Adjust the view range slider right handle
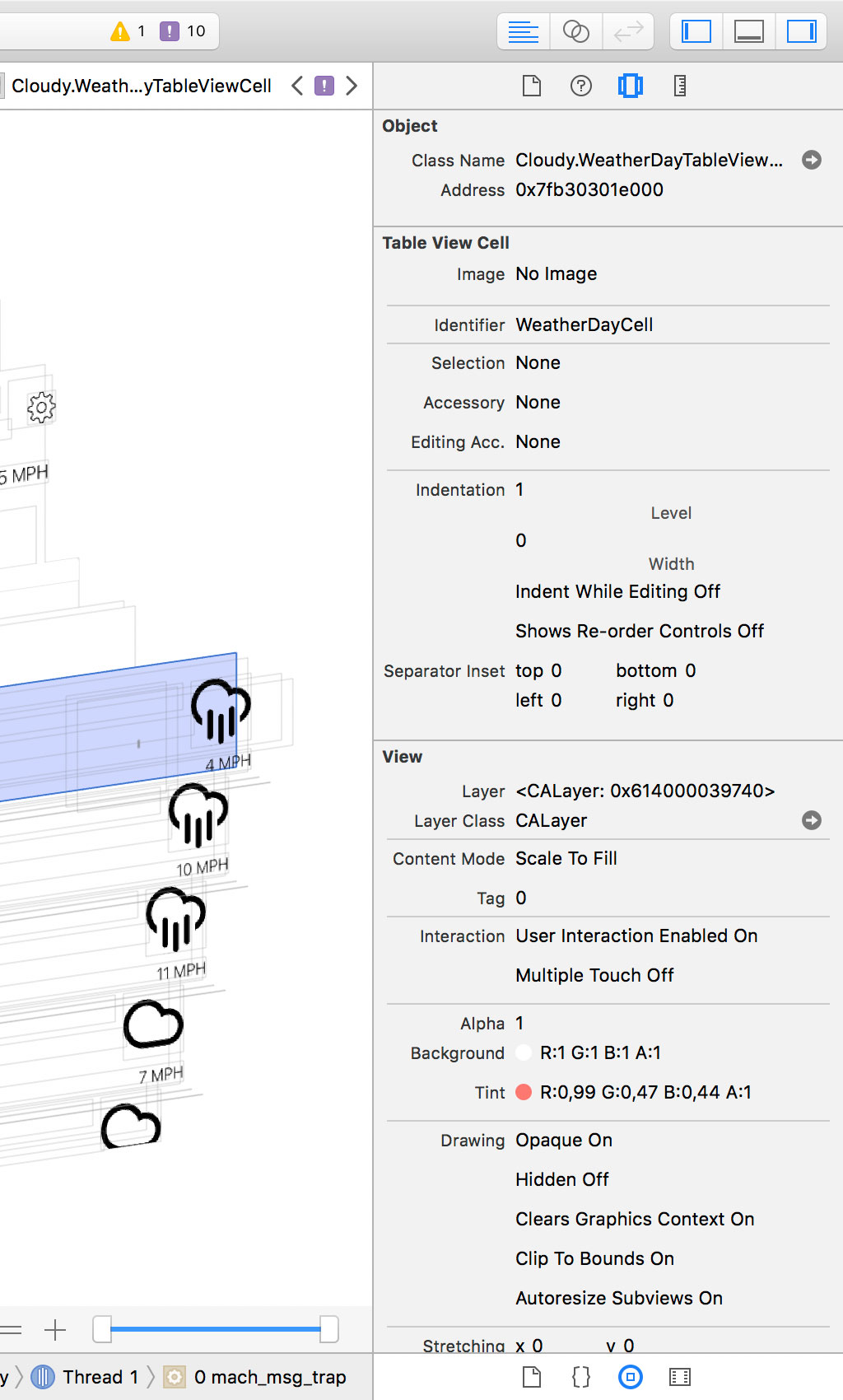 pyautogui.click(x=328, y=1329)
